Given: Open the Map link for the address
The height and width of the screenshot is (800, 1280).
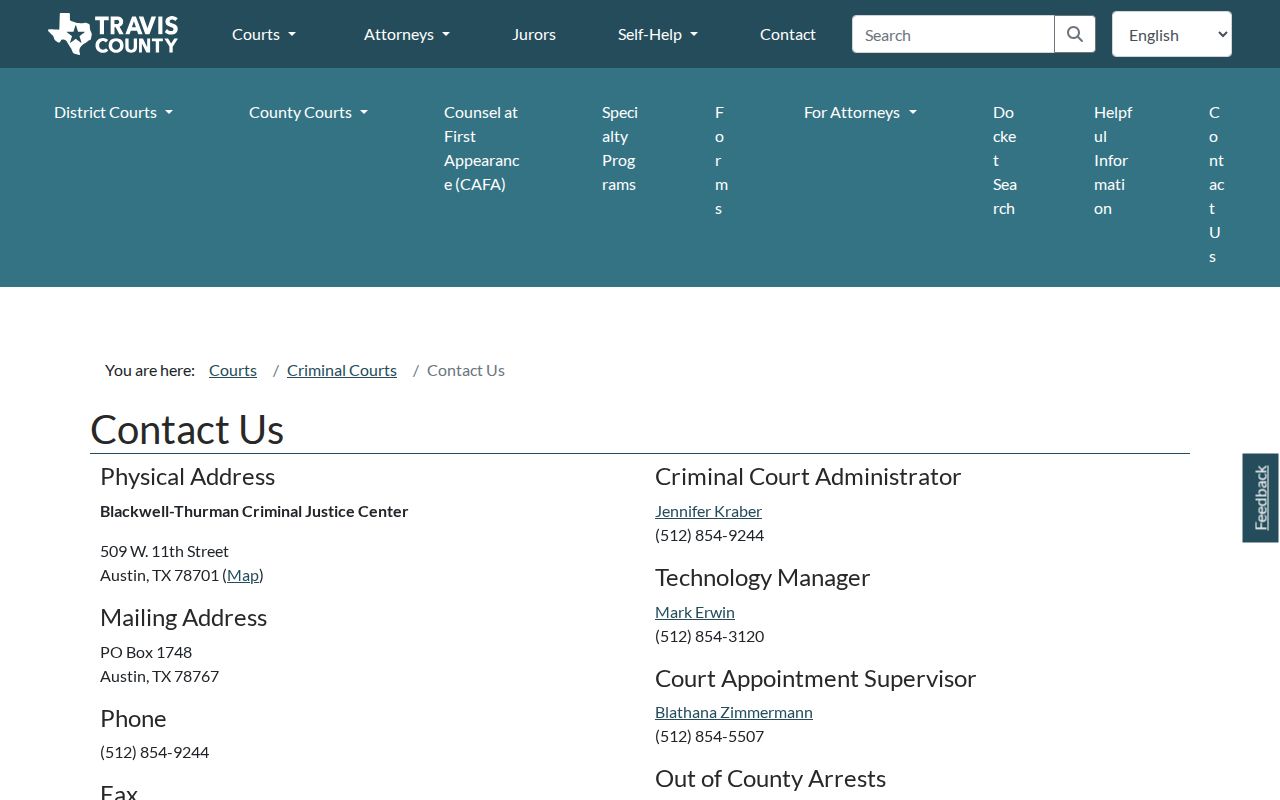Looking at the screenshot, I should (x=243, y=575).
